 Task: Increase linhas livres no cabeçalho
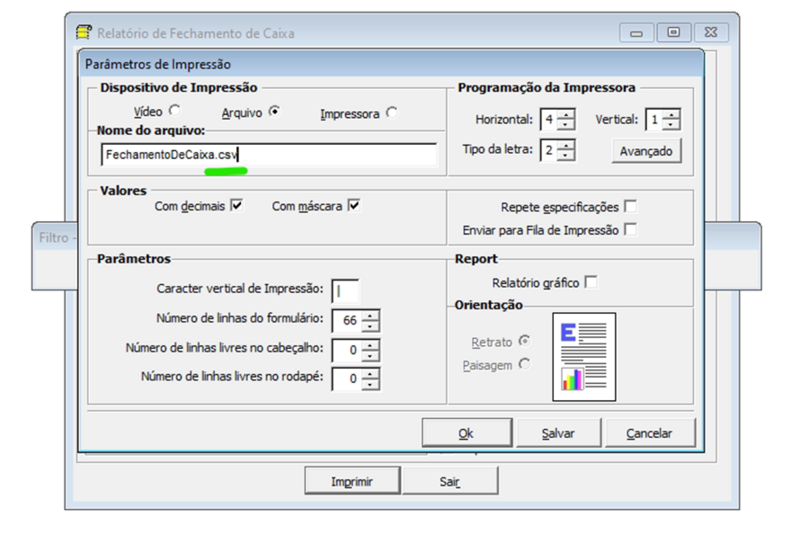point(370,345)
